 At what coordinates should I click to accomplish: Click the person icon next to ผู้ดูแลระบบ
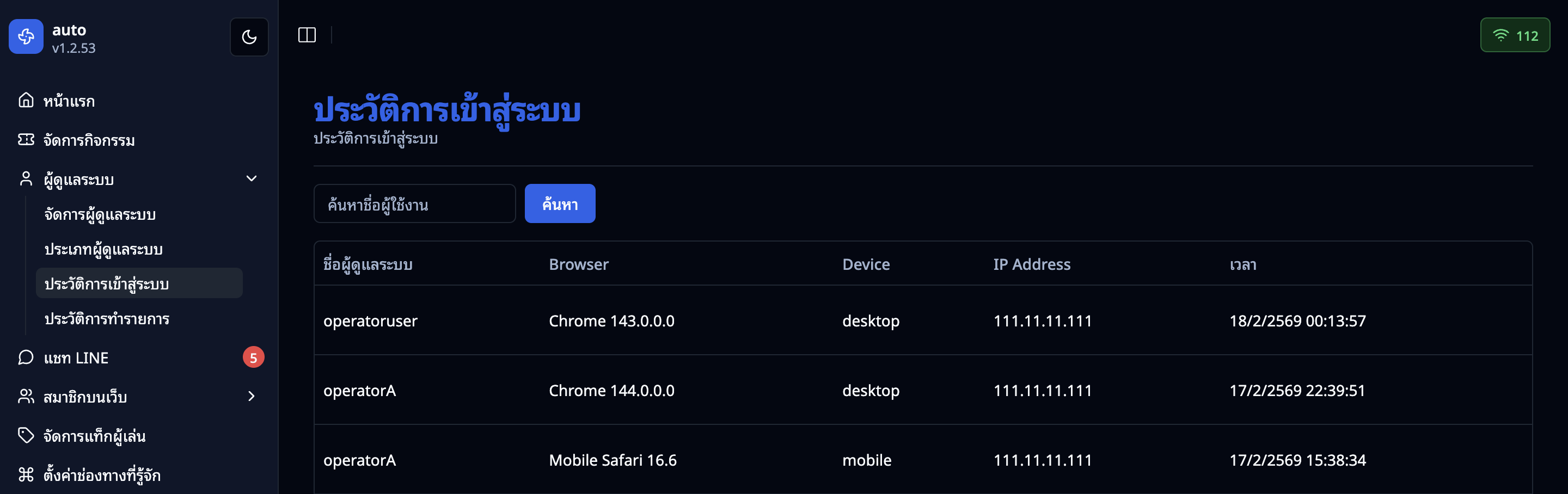[x=25, y=178]
